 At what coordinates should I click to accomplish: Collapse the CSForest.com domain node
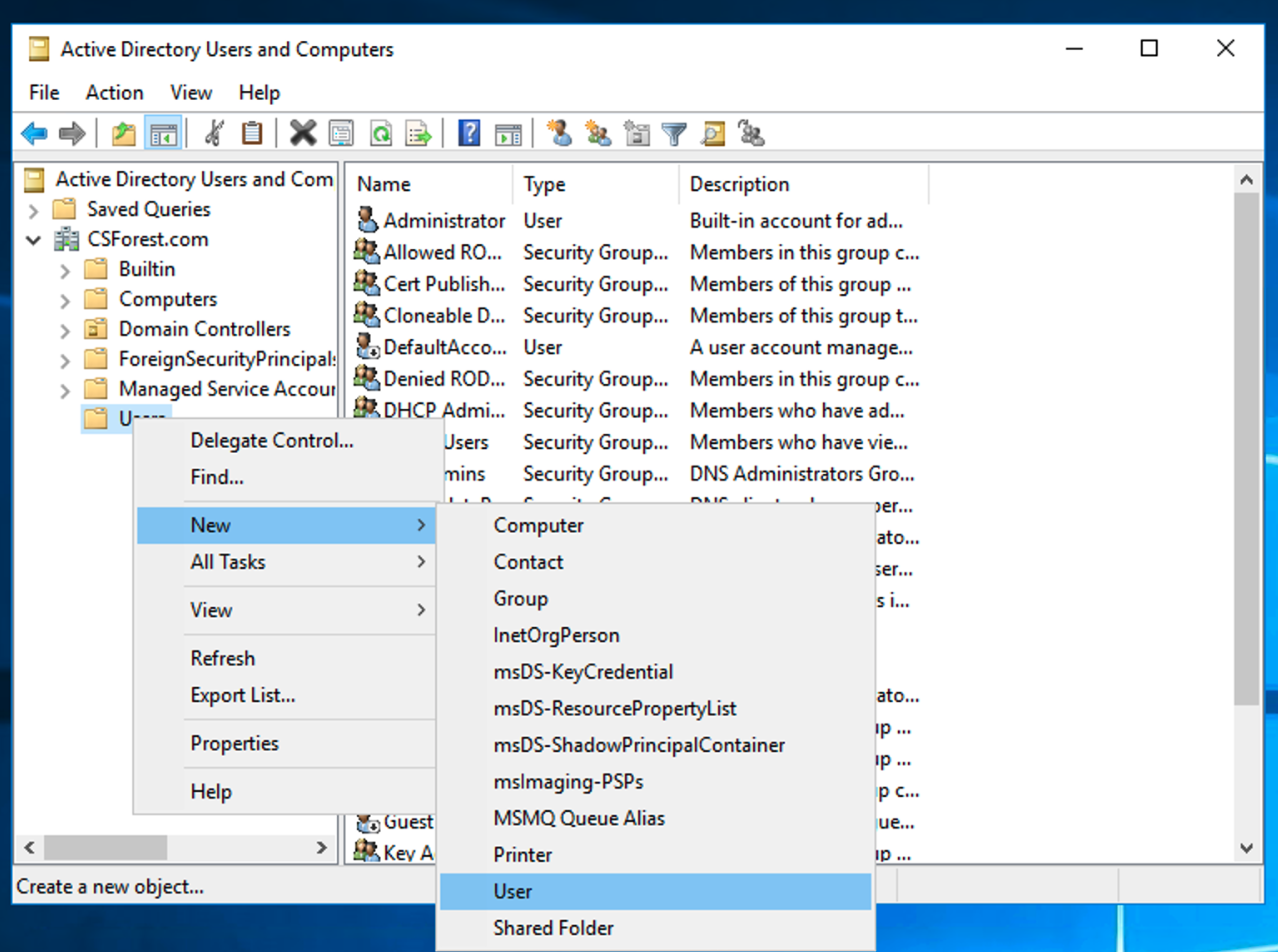[x=31, y=239]
